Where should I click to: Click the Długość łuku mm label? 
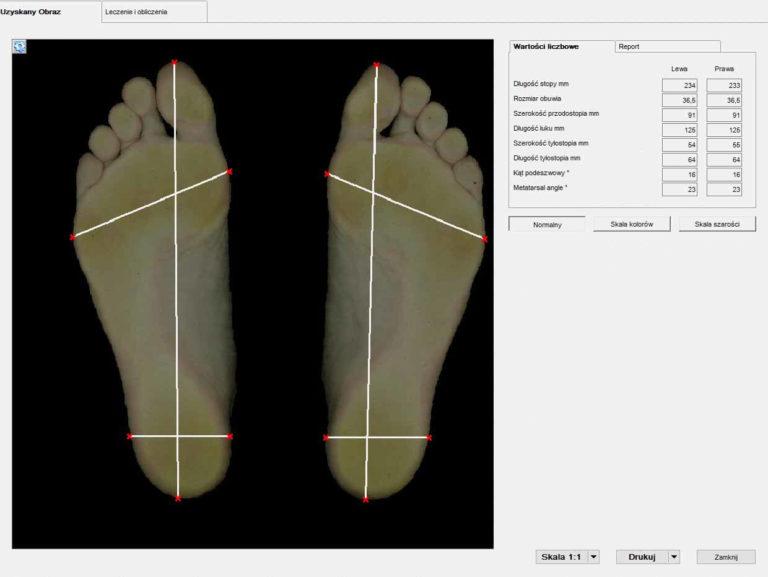539,128
